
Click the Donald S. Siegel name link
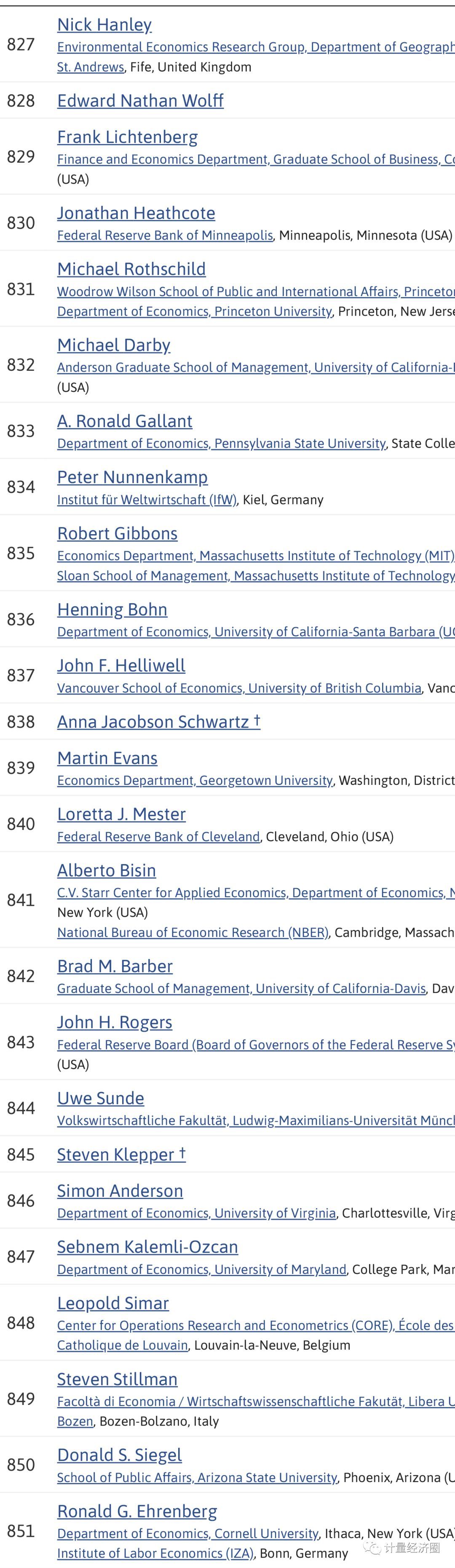click(x=119, y=1456)
